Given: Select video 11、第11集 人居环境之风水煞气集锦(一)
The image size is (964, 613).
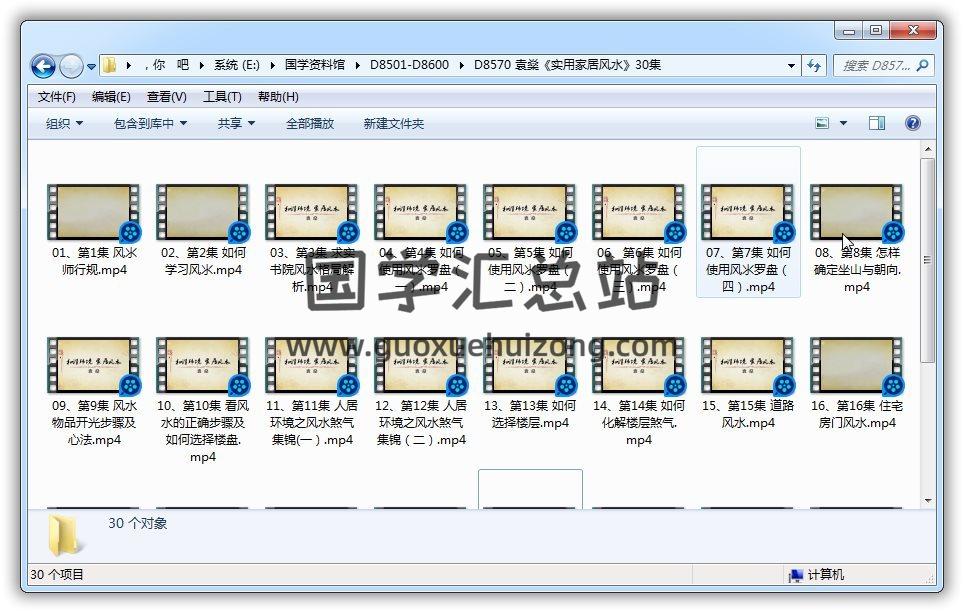Looking at the screenshot, I should (x=312, y=390).
